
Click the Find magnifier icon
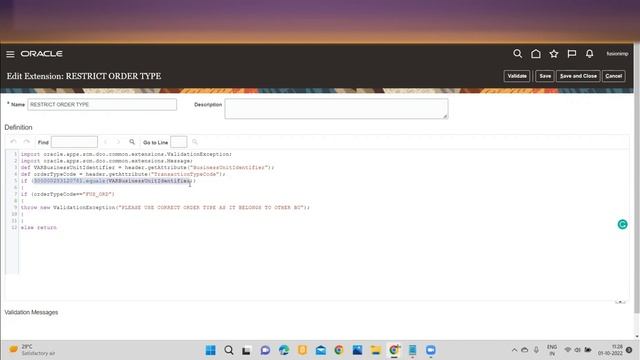[x=132, y=142]
